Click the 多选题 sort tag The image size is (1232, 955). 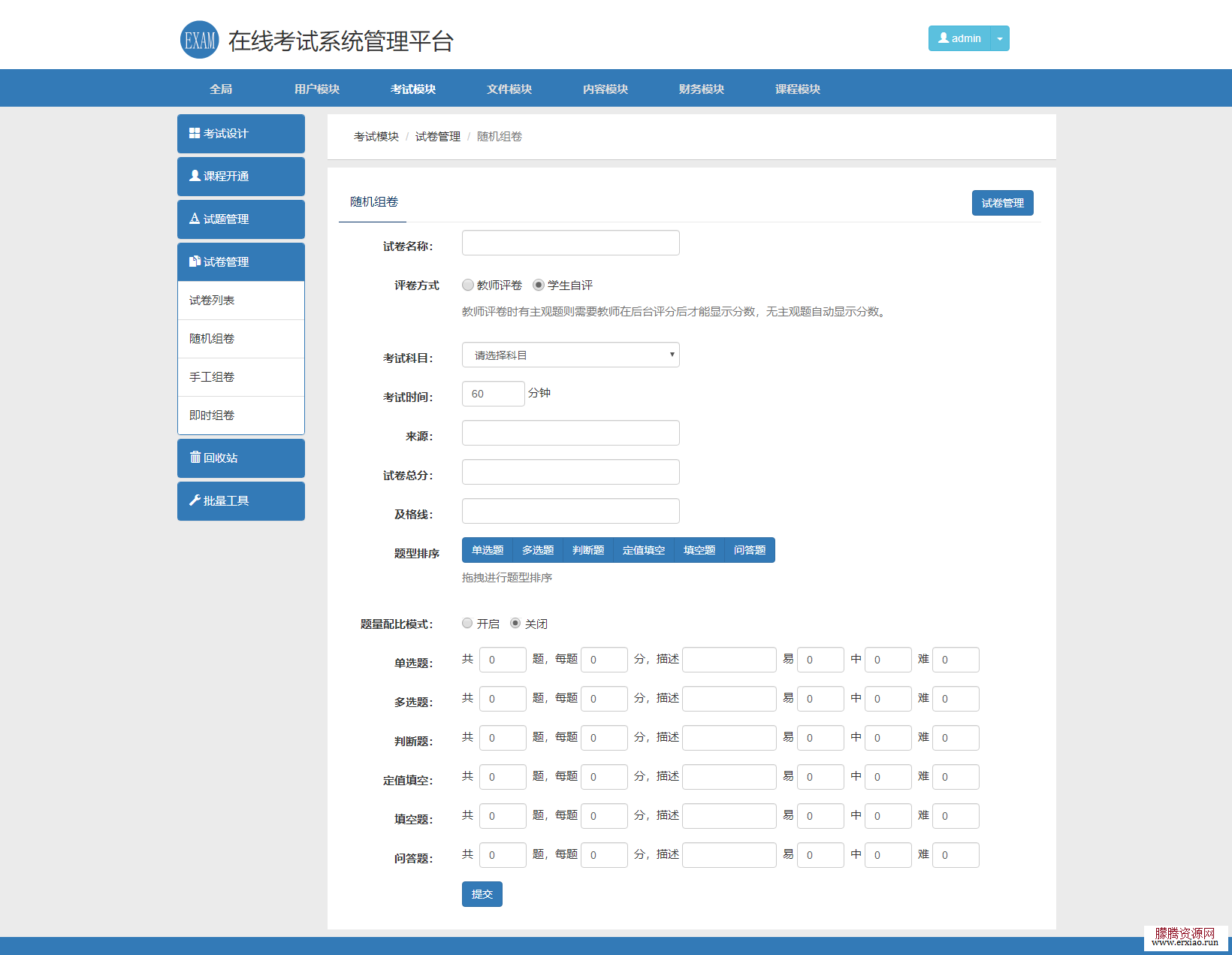pyautogui.click(x=538, y=550)
